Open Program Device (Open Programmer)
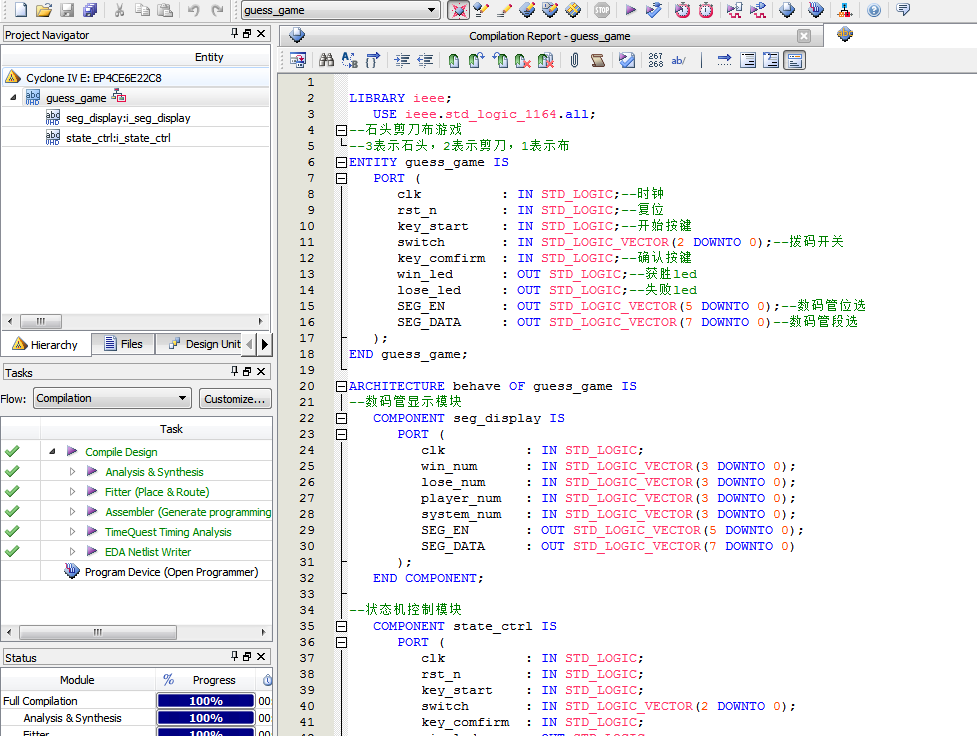This screenshot has height=736, width=977. (171, 571)
